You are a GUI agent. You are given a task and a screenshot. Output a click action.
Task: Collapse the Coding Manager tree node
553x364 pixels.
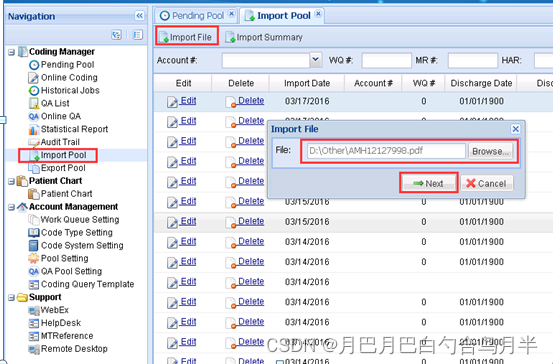11,52
